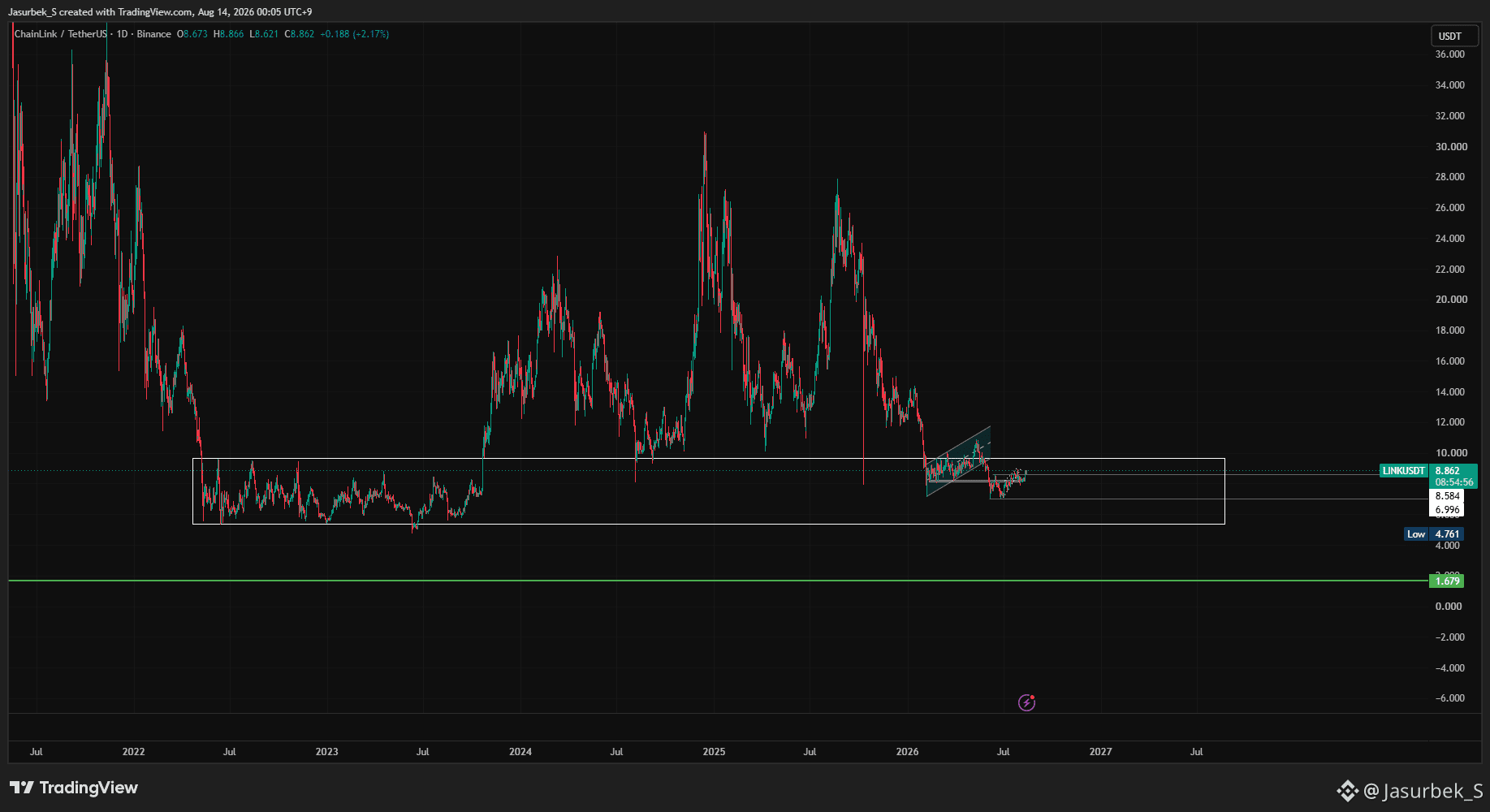Click the LINKUSDT price line label
Image resolution: width=1490 pixels, height=812 pixels.
point(1404,471)
